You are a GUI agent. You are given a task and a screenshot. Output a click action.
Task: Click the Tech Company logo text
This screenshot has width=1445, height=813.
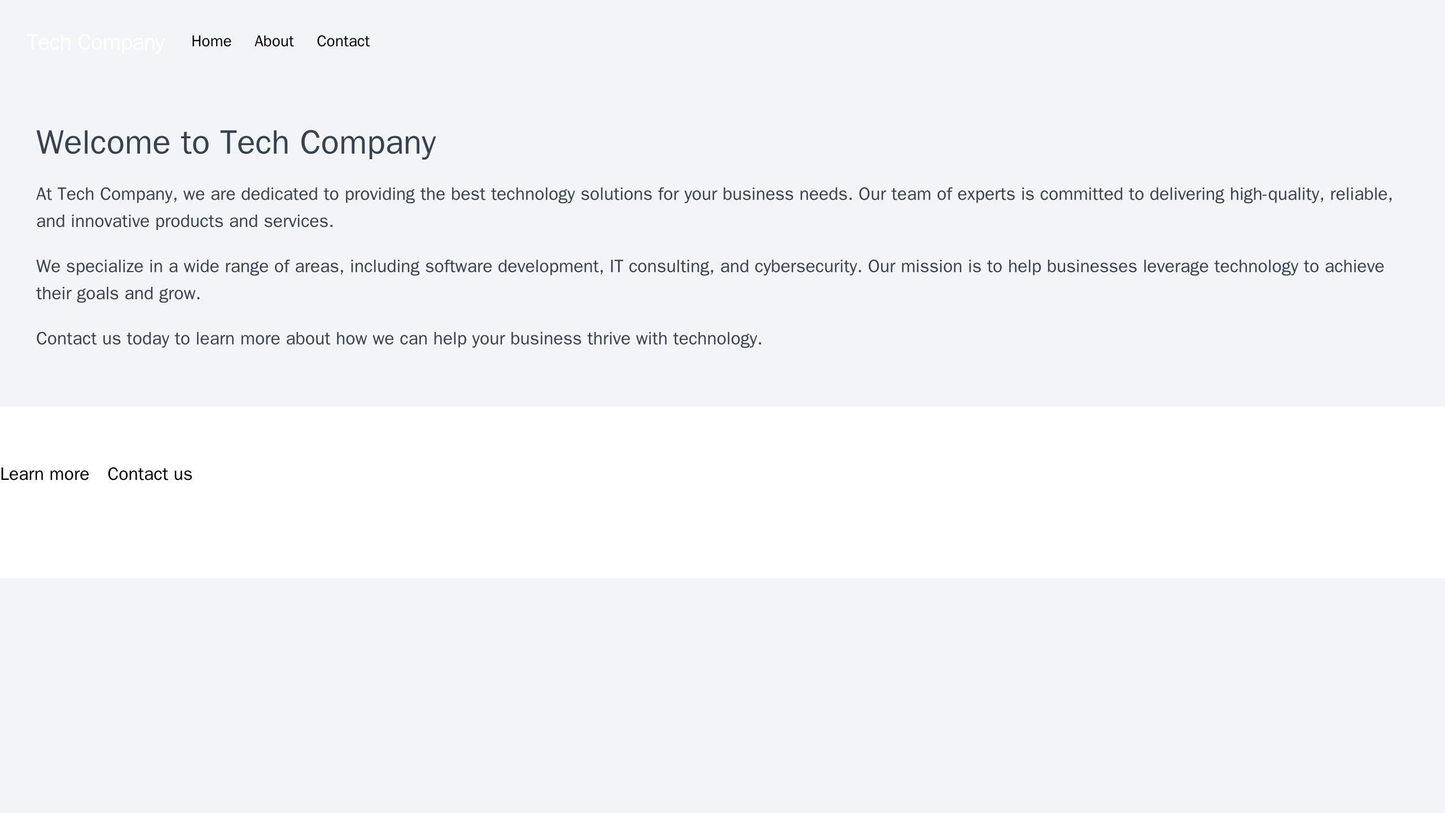95,42
